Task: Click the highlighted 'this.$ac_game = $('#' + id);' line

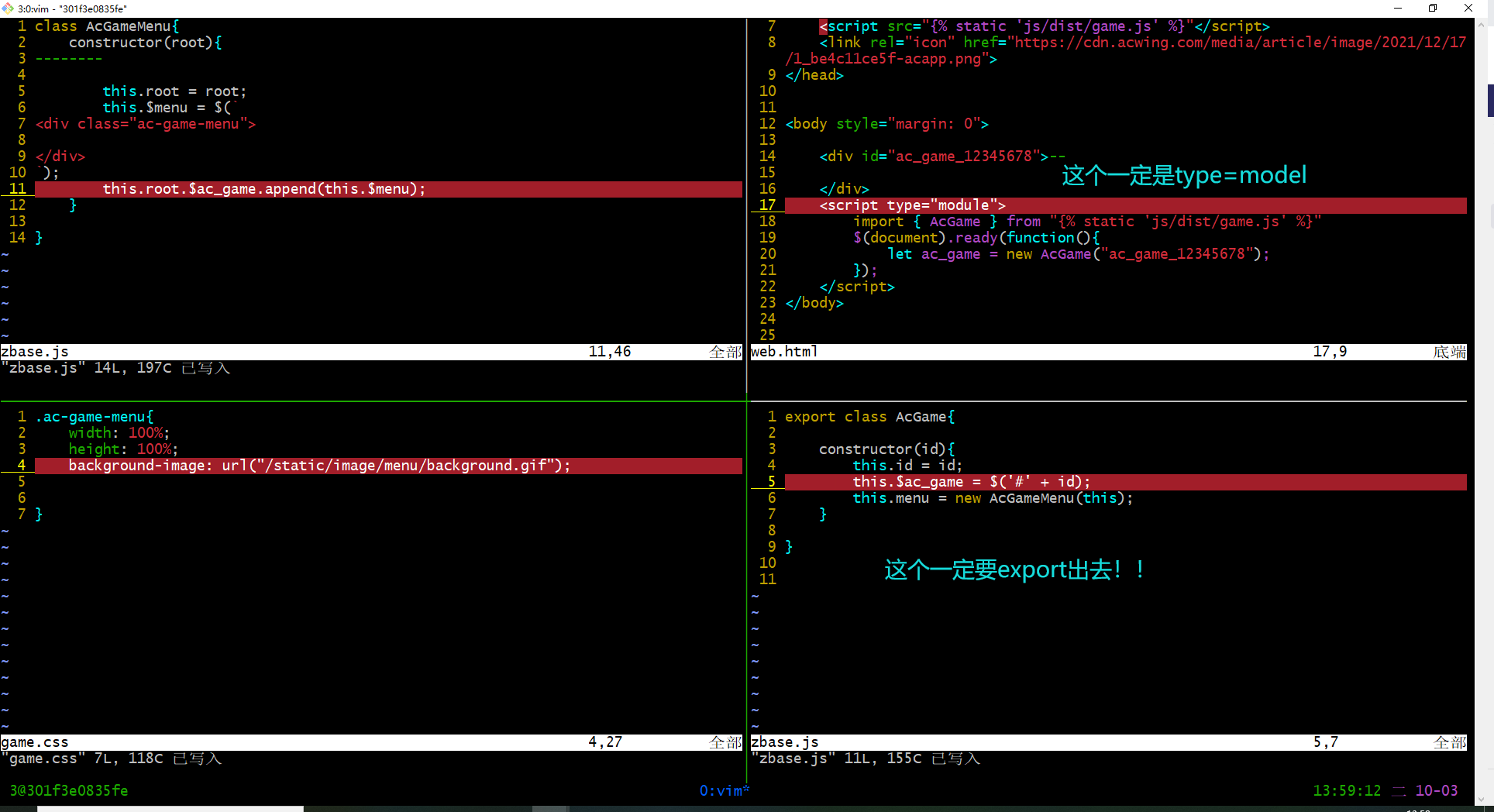Action: [1126, 482]
